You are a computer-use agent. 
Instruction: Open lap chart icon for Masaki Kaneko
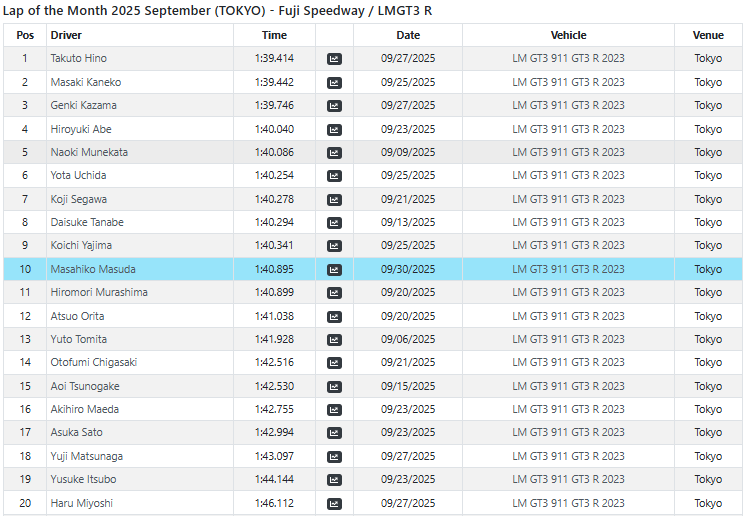click(x=334, y=82)
